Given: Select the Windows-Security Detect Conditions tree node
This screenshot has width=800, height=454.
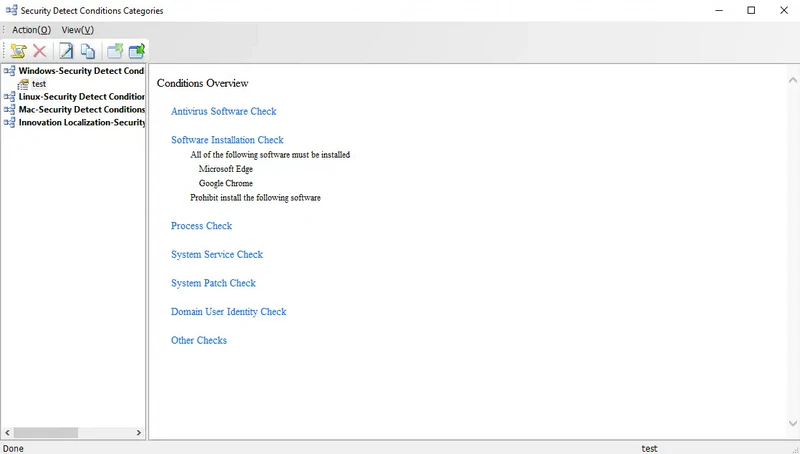Looking at the screenshot, I should 81,70.
